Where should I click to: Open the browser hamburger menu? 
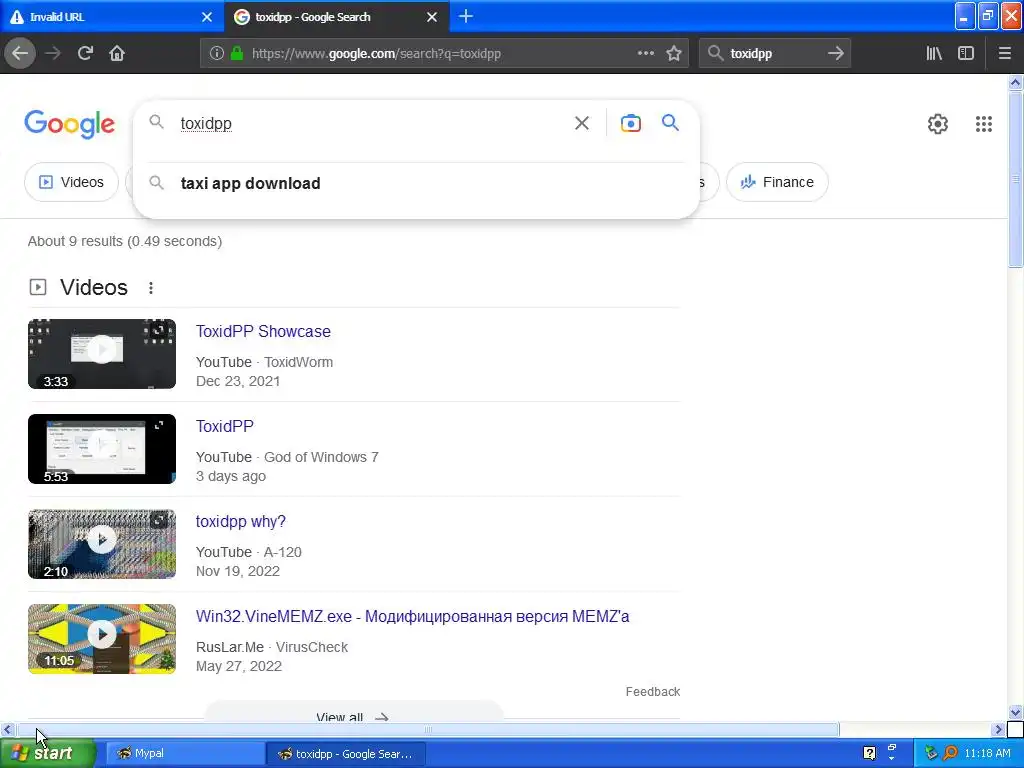(x=1005, y=54)
